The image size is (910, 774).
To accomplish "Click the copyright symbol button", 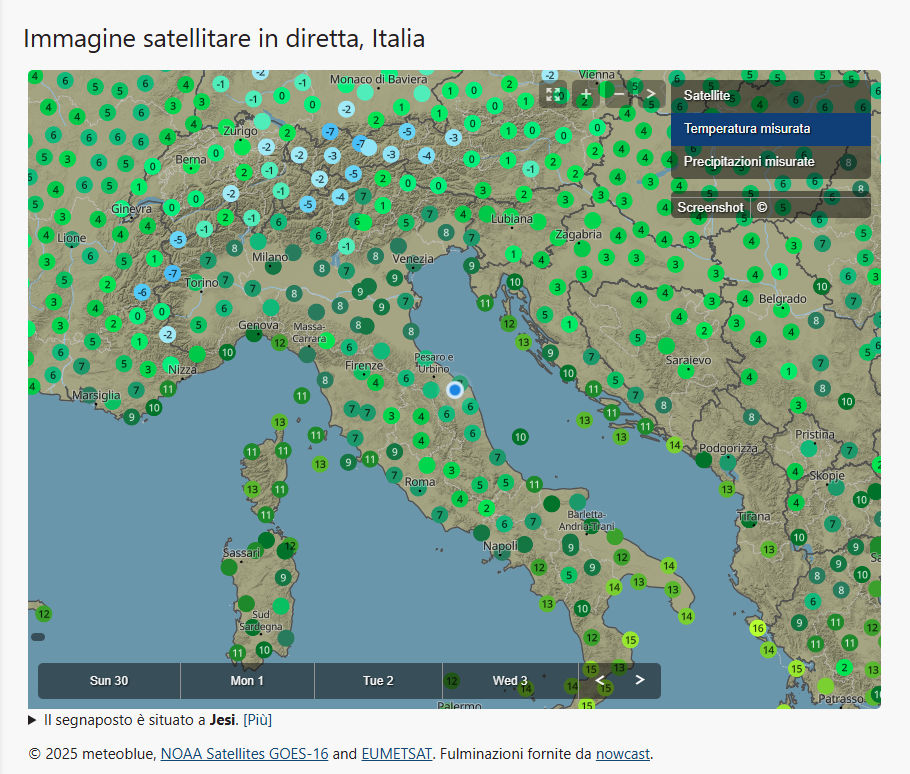I will (762, 207).
